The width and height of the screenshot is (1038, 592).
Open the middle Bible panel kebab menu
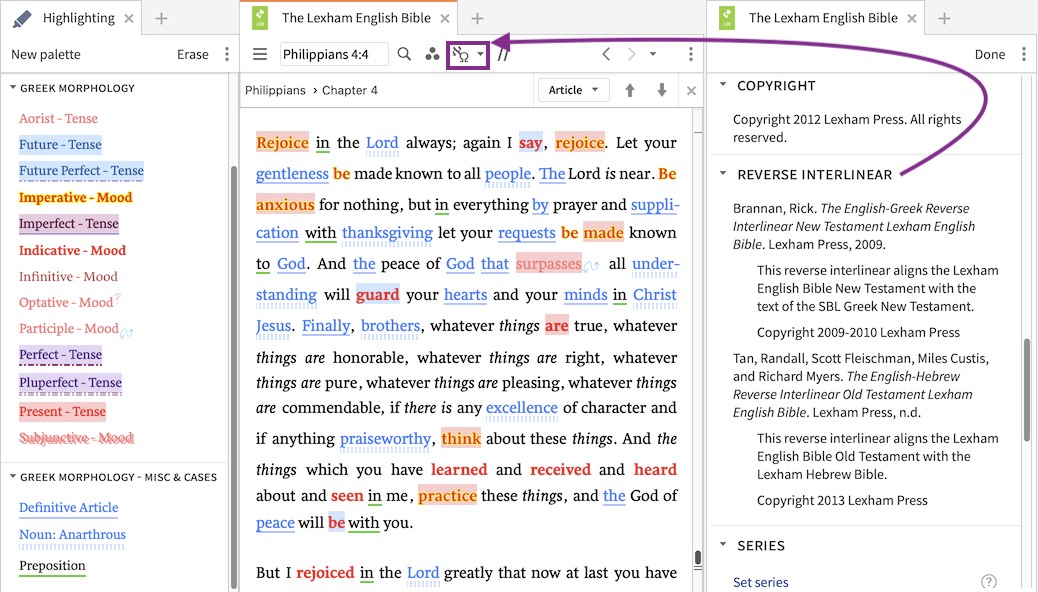[690, 54]
